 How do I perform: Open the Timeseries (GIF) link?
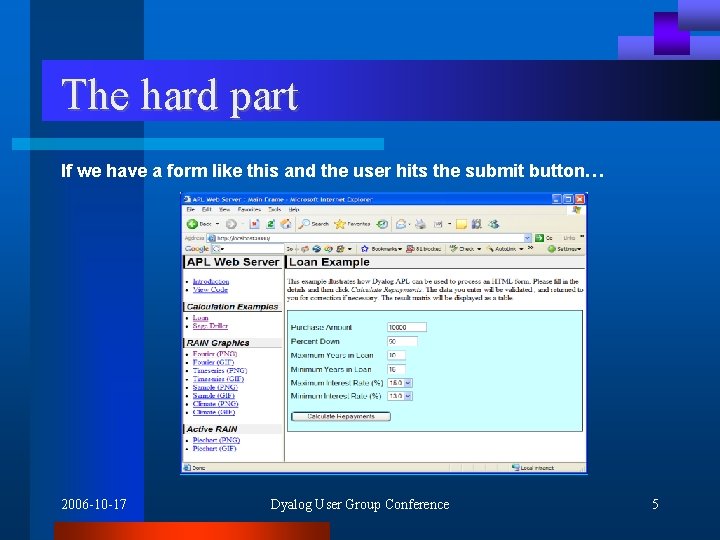pos(218,379)
